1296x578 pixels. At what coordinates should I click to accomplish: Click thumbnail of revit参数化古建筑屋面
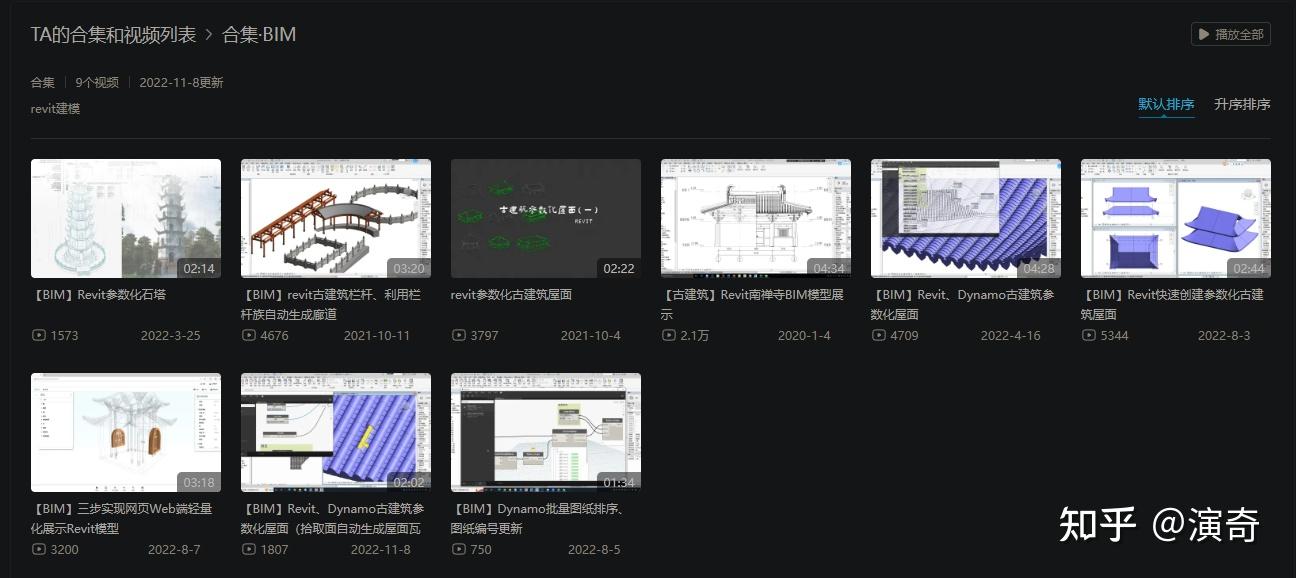545,218
